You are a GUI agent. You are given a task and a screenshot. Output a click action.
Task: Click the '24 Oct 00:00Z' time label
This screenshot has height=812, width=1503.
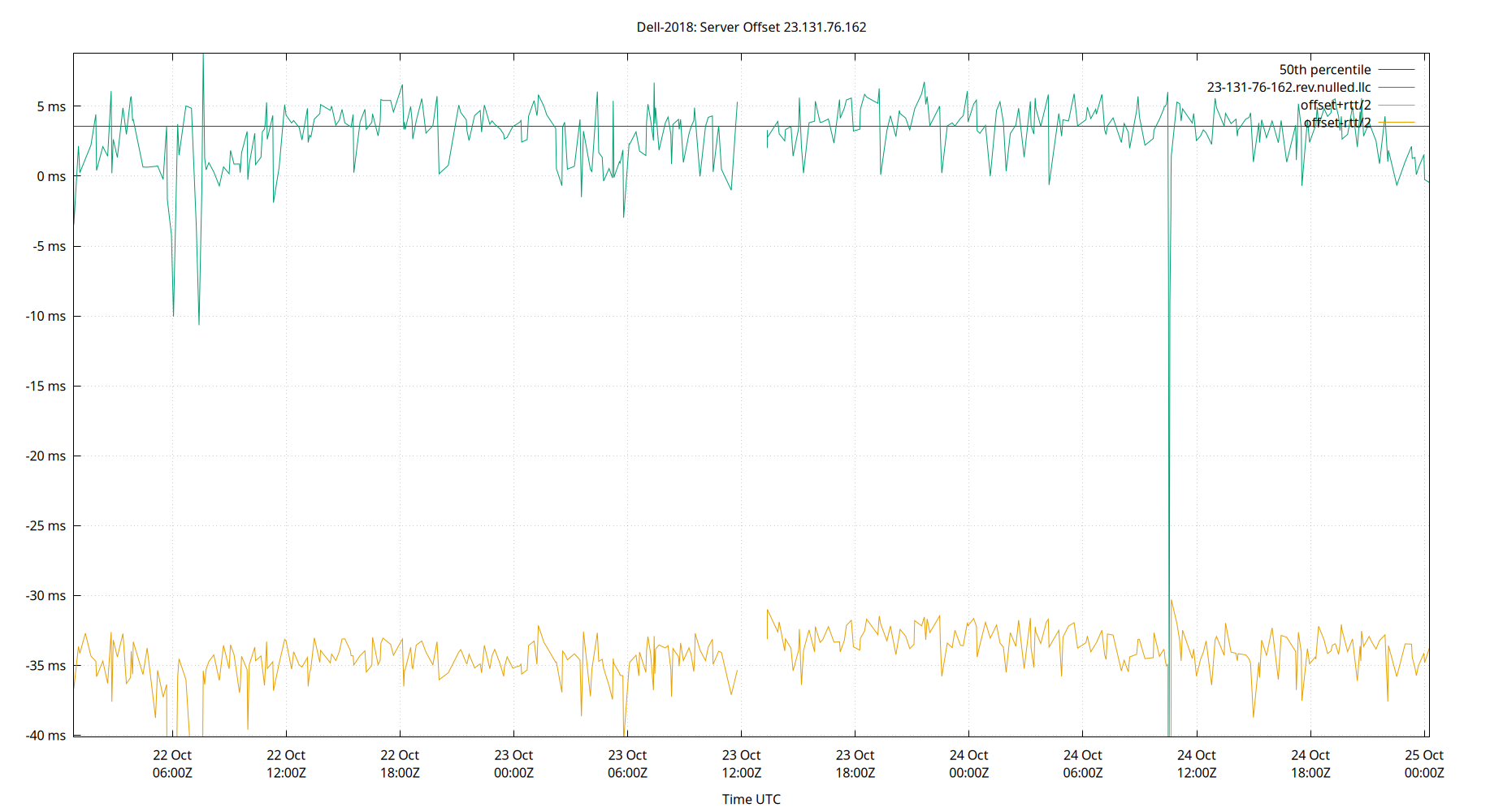(x=968, y=764)
